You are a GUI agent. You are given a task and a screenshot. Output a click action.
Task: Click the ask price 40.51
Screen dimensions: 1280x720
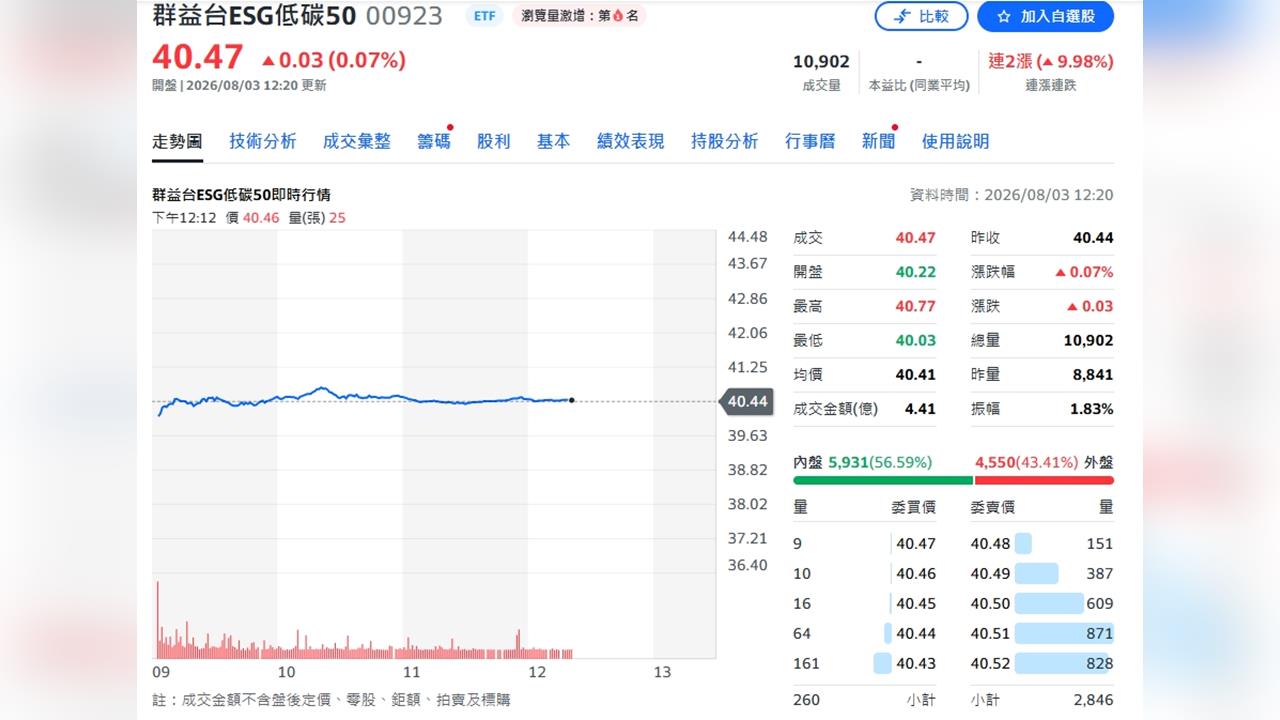coord(990,633)
